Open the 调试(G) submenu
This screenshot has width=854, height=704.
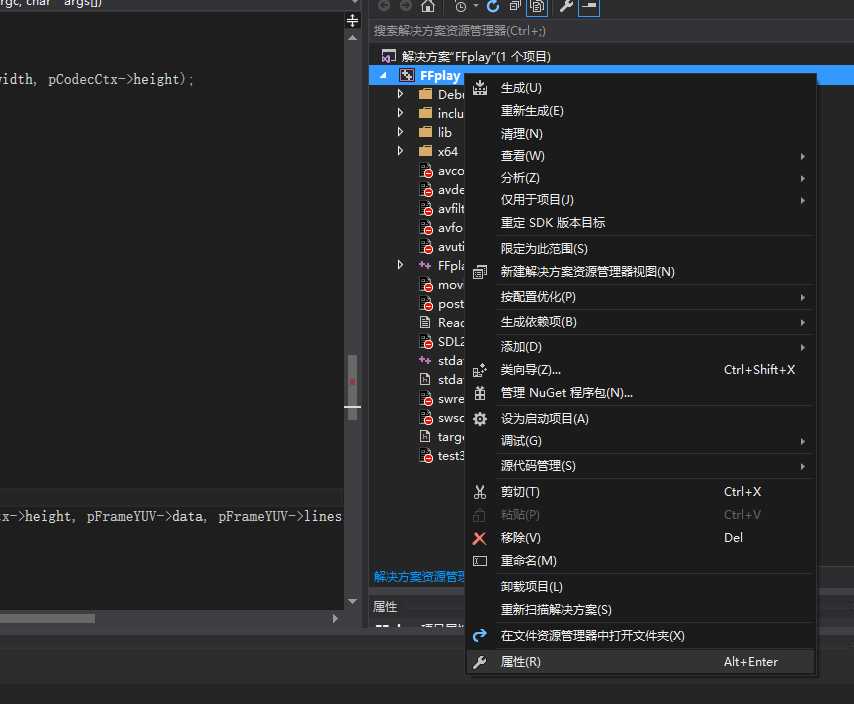click(640, 441)
